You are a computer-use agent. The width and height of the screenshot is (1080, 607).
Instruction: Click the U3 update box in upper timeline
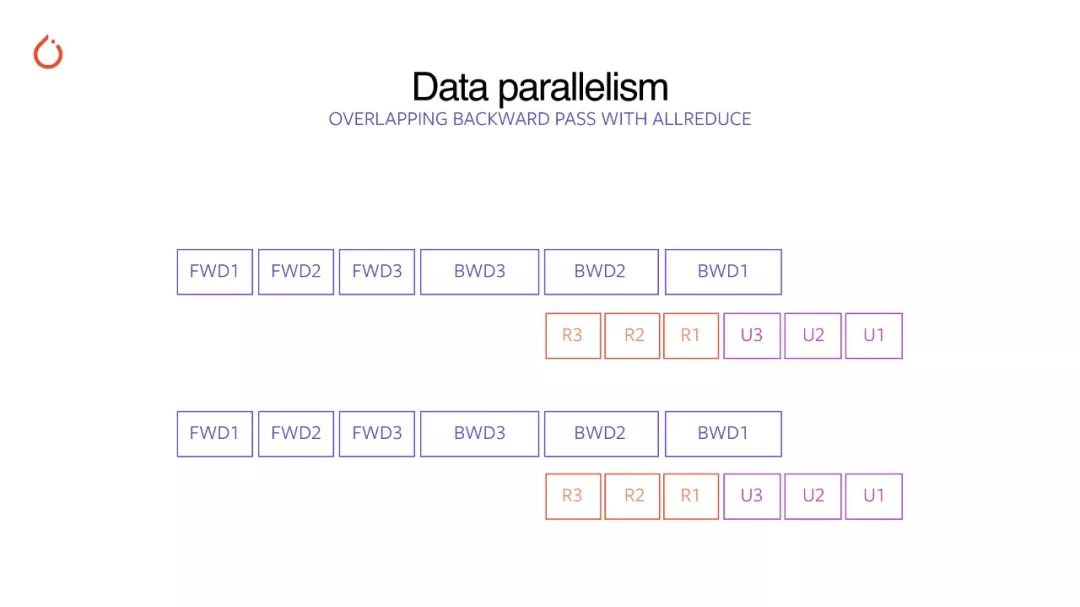(x=752, y=336)
